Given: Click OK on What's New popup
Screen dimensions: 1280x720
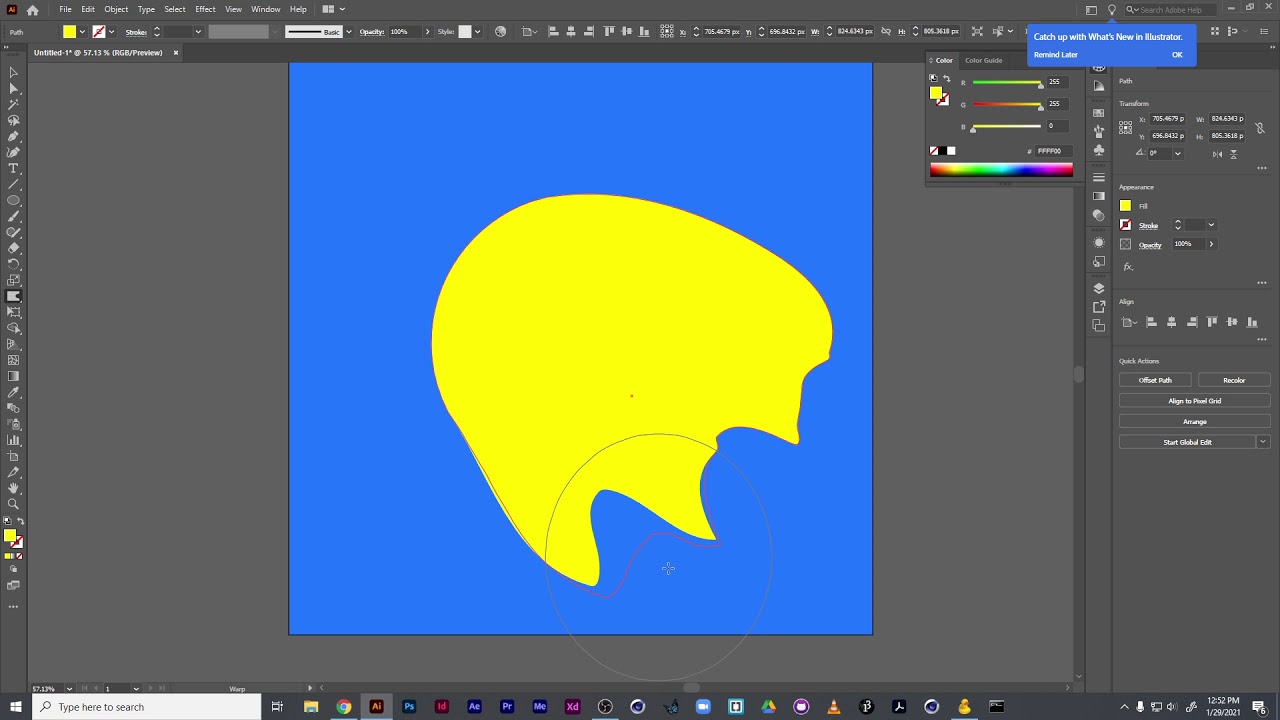Looking at the screenshot, I should tap(1177, 55).
